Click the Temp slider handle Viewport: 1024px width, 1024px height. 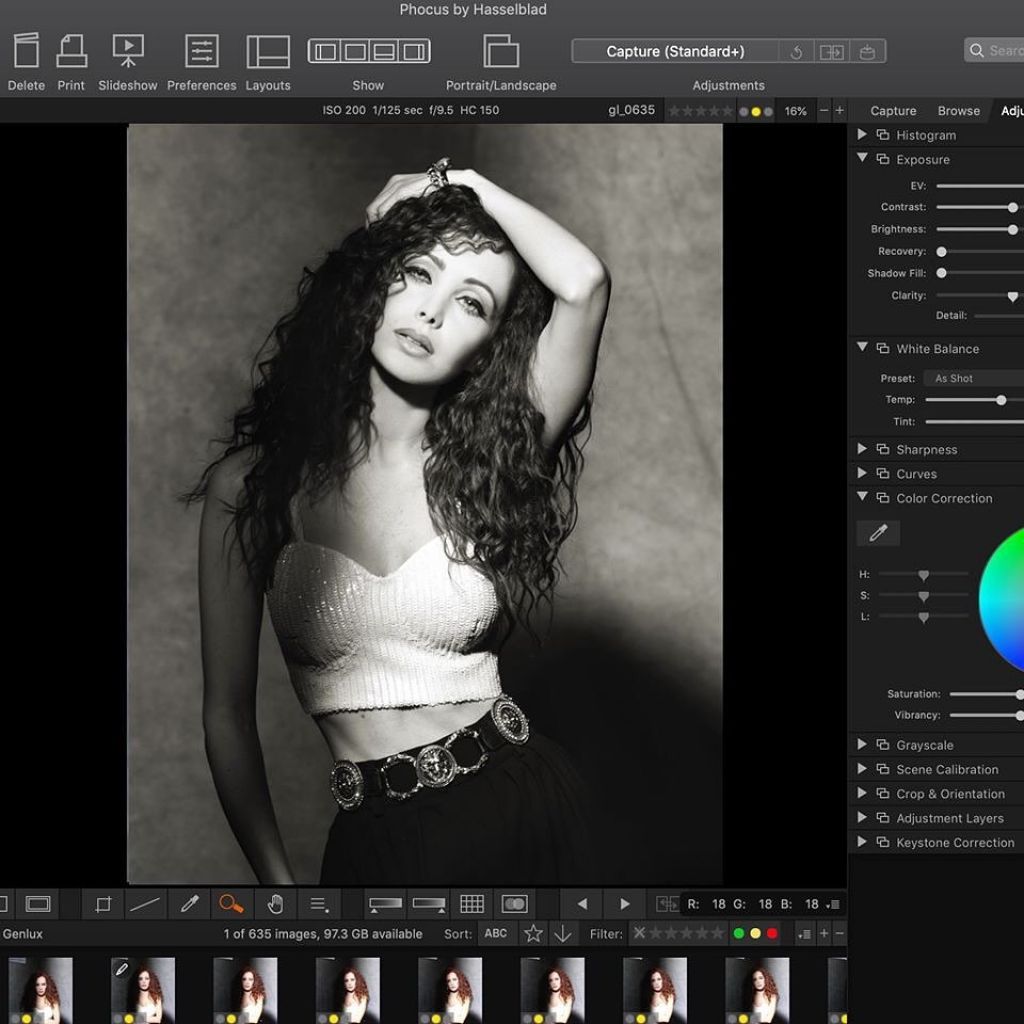(1001, 400)
